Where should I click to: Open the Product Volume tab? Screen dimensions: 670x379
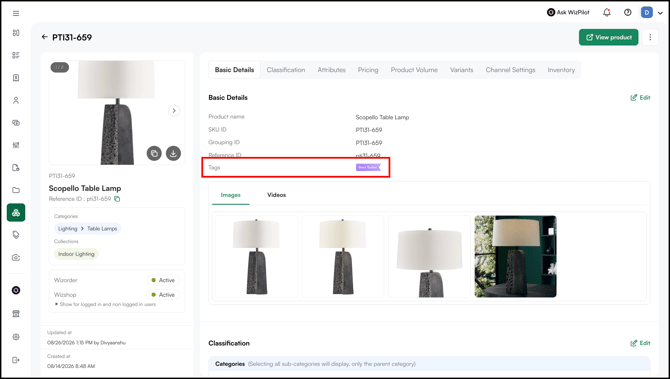click(414, 70)
